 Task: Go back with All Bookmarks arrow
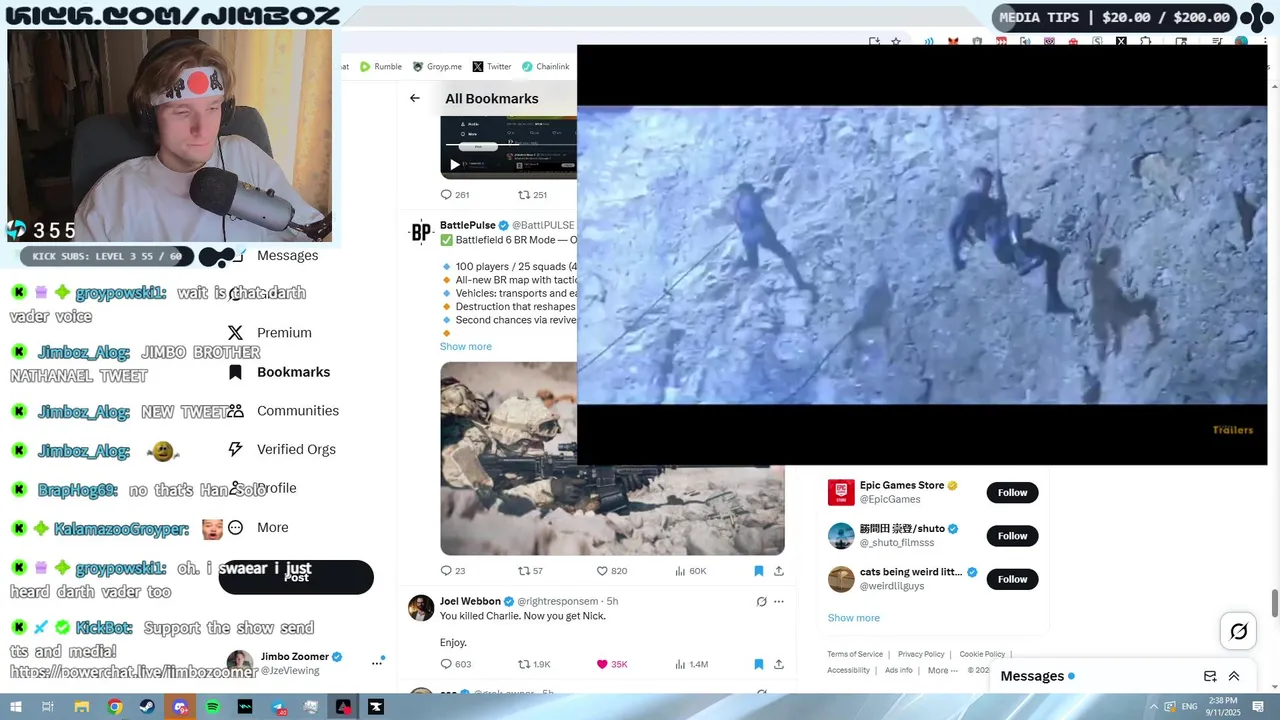(414, 98)
